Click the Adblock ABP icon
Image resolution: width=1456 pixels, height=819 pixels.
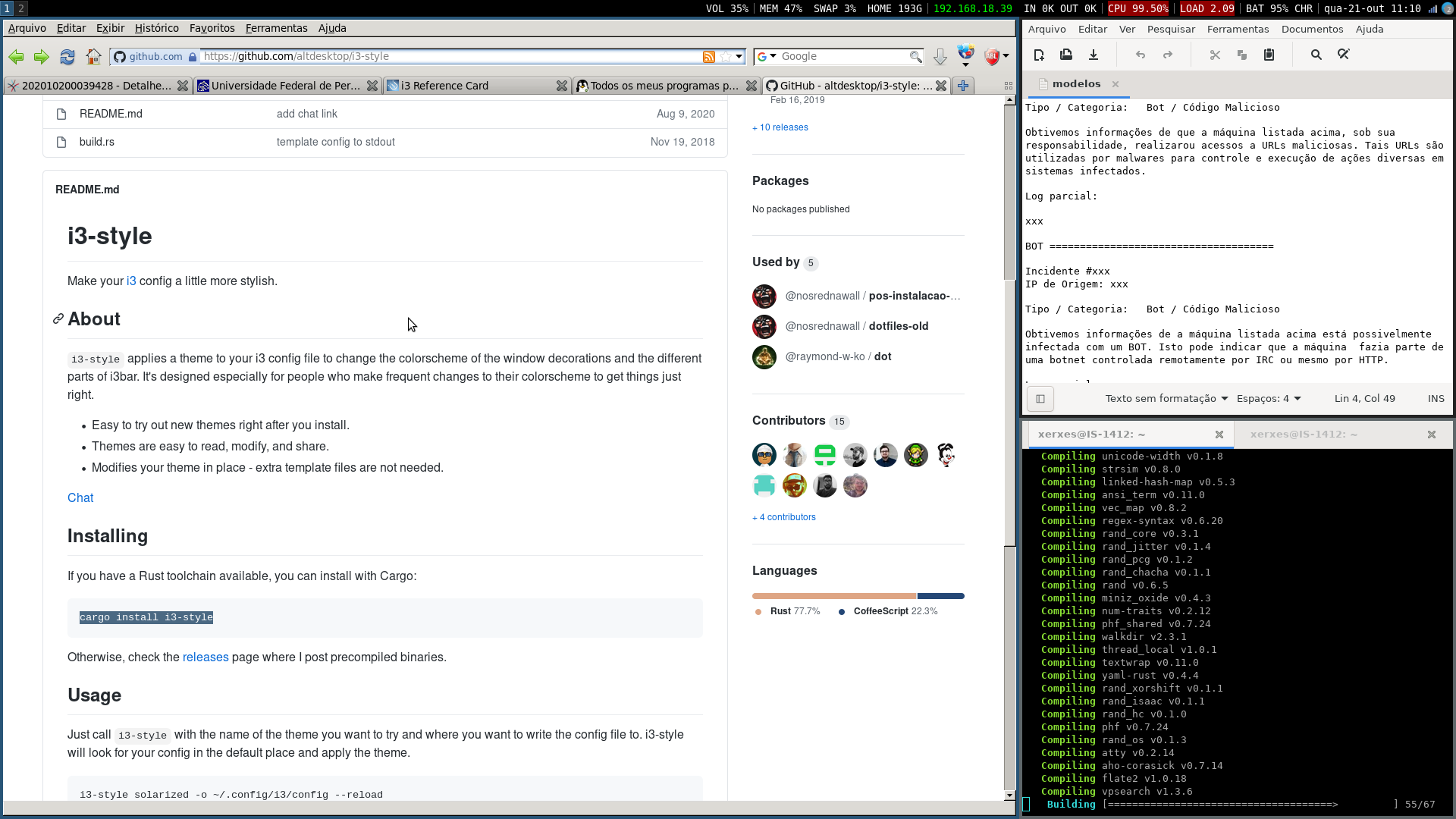[991, 57]
